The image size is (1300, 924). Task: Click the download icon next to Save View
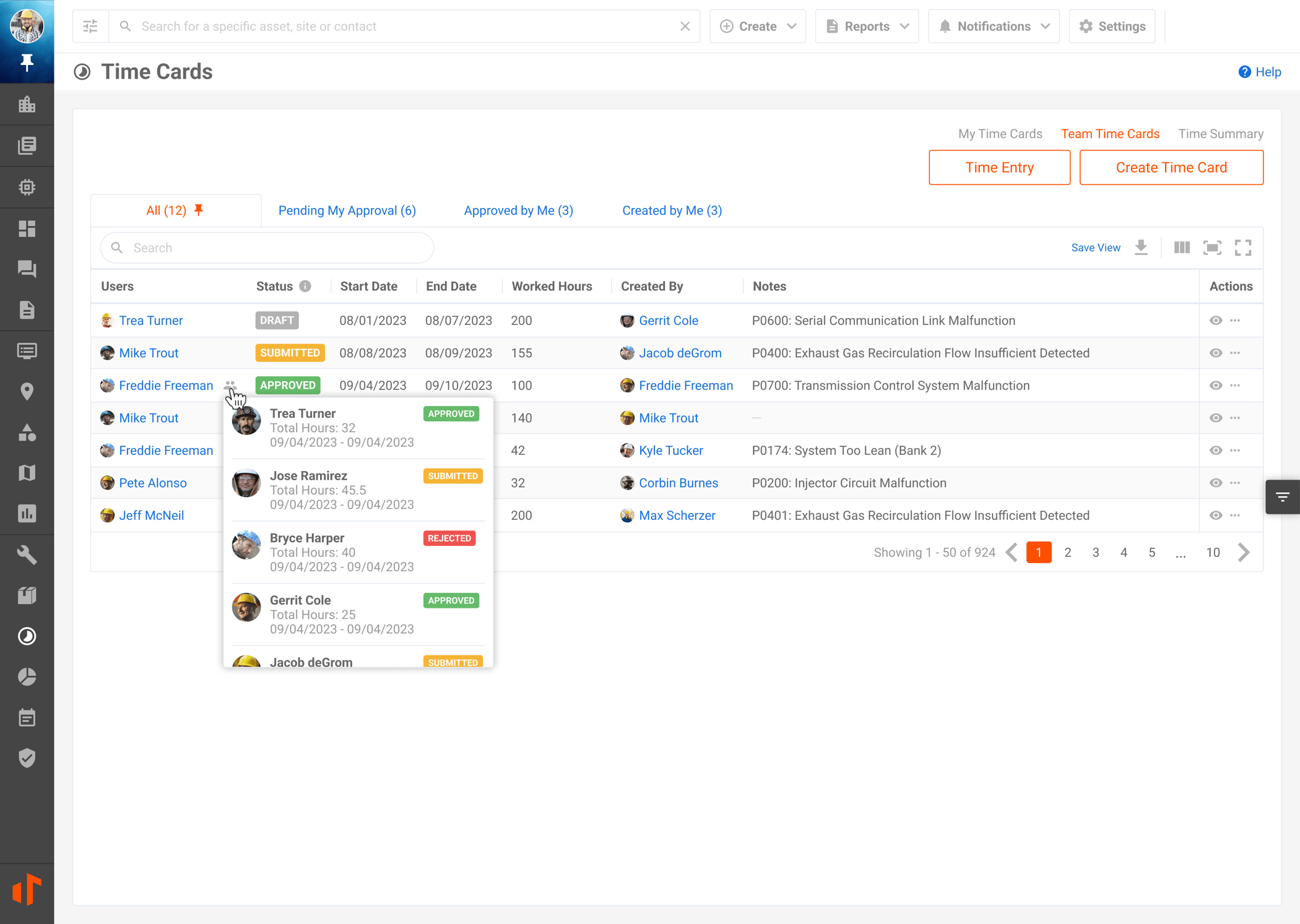click(1141, 248)
